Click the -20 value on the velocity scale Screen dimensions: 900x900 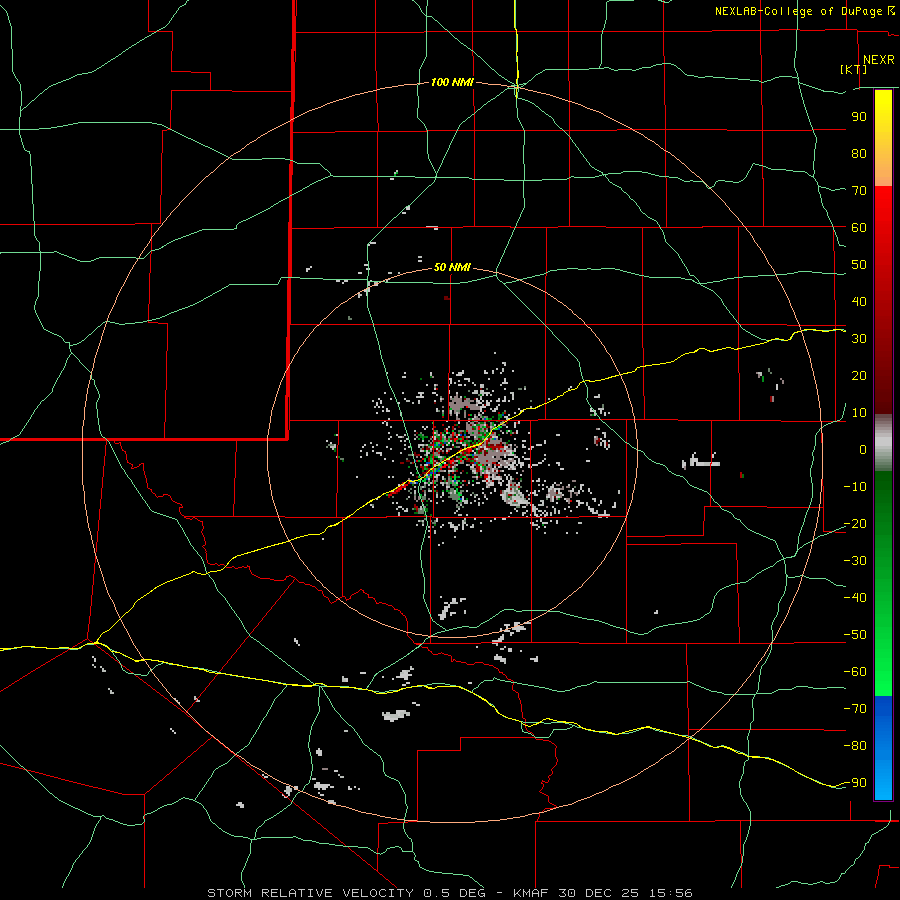855,524
